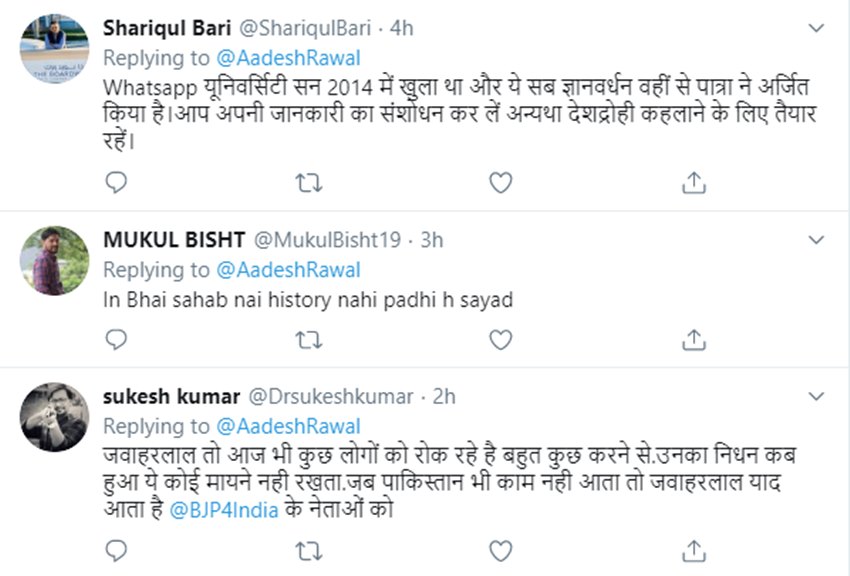850x576 pixels.
Task: Share sukesh kumar's tweet
Action: 693,549
